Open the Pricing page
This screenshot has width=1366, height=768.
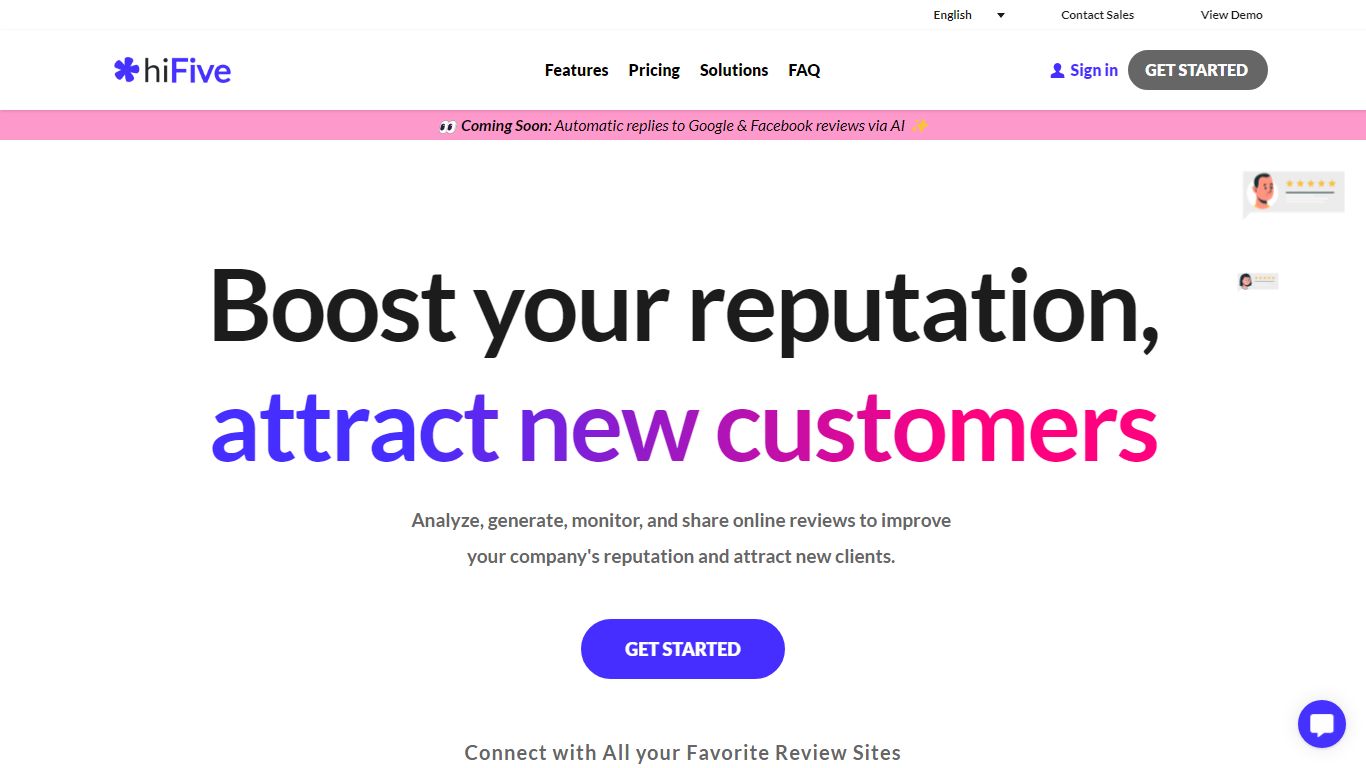coord(654,70)
